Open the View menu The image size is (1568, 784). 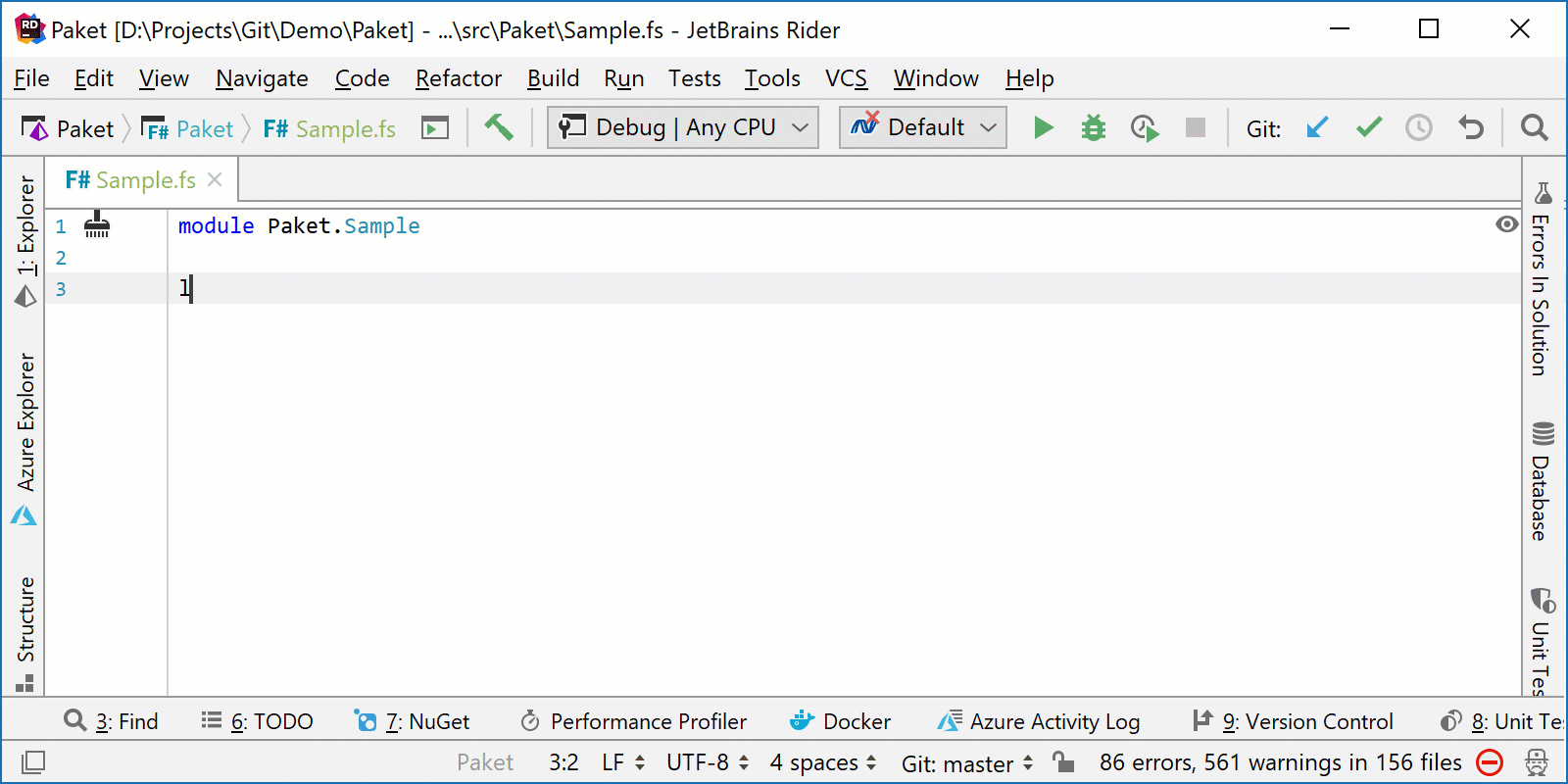pyautogui.click(x=164, y=78)
